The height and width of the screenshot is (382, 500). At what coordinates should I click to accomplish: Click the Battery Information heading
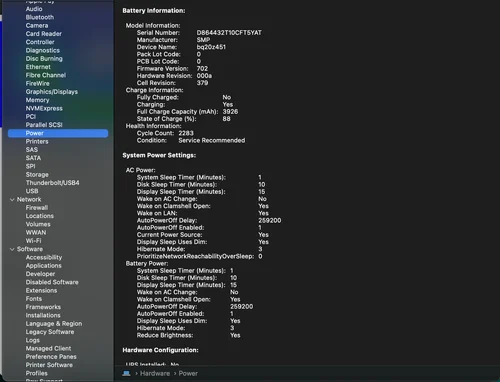click(x=154, y=11)
